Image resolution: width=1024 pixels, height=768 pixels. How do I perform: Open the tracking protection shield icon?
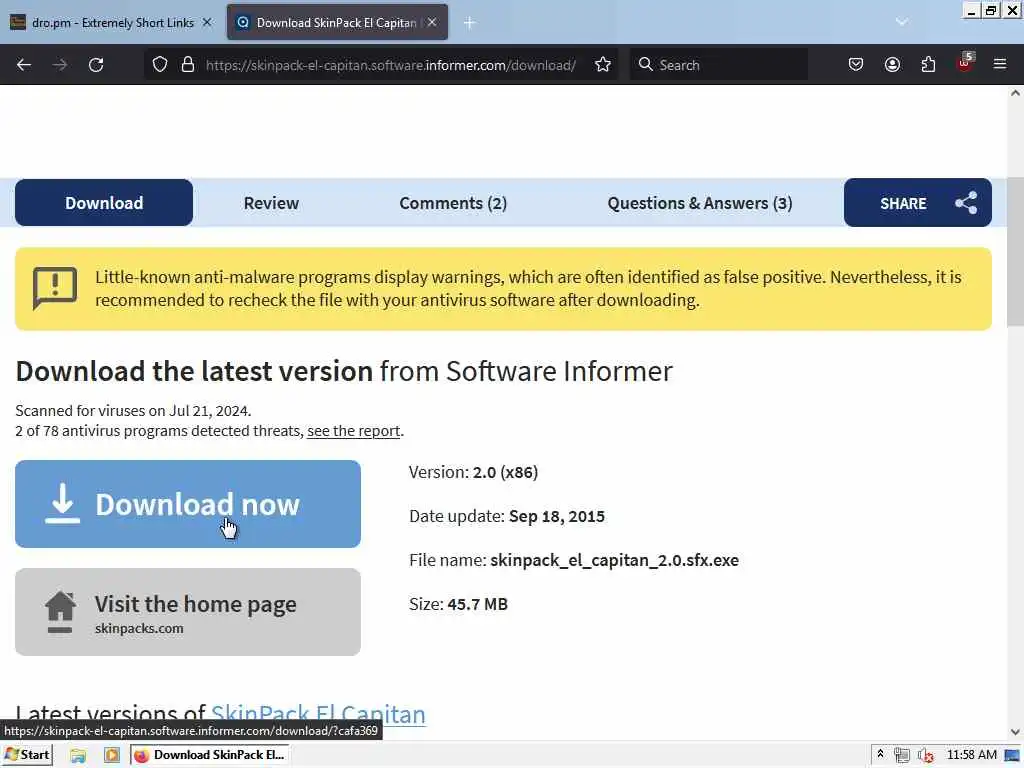pyautogui.click(x=160, y=65)
